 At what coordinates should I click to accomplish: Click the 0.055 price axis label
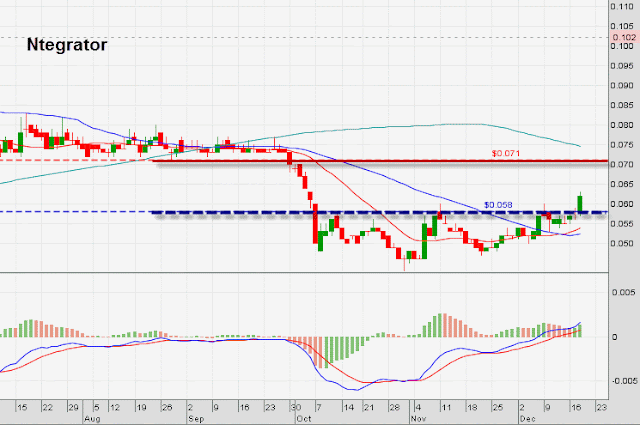click(622, 224)
